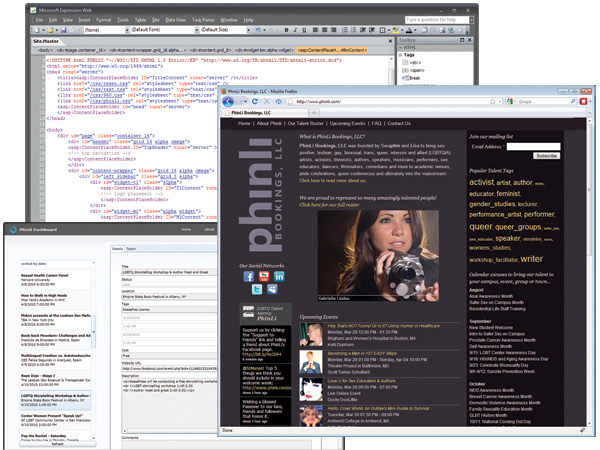Click the Open folder icon in Expression Web toolbar

click(50, 30)
